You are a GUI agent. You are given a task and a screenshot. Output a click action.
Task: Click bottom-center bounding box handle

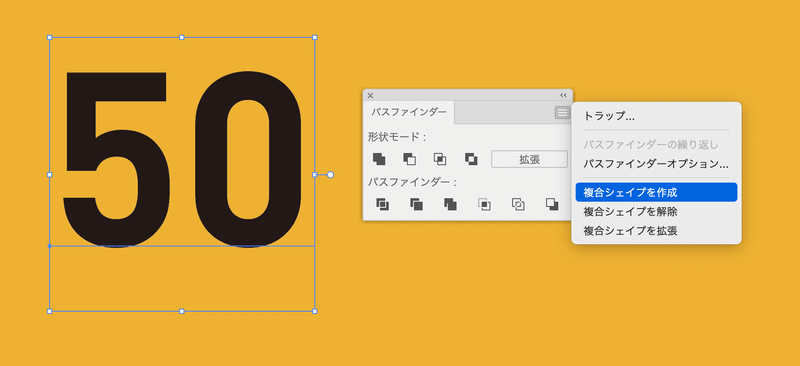click(x=182, y=311)
